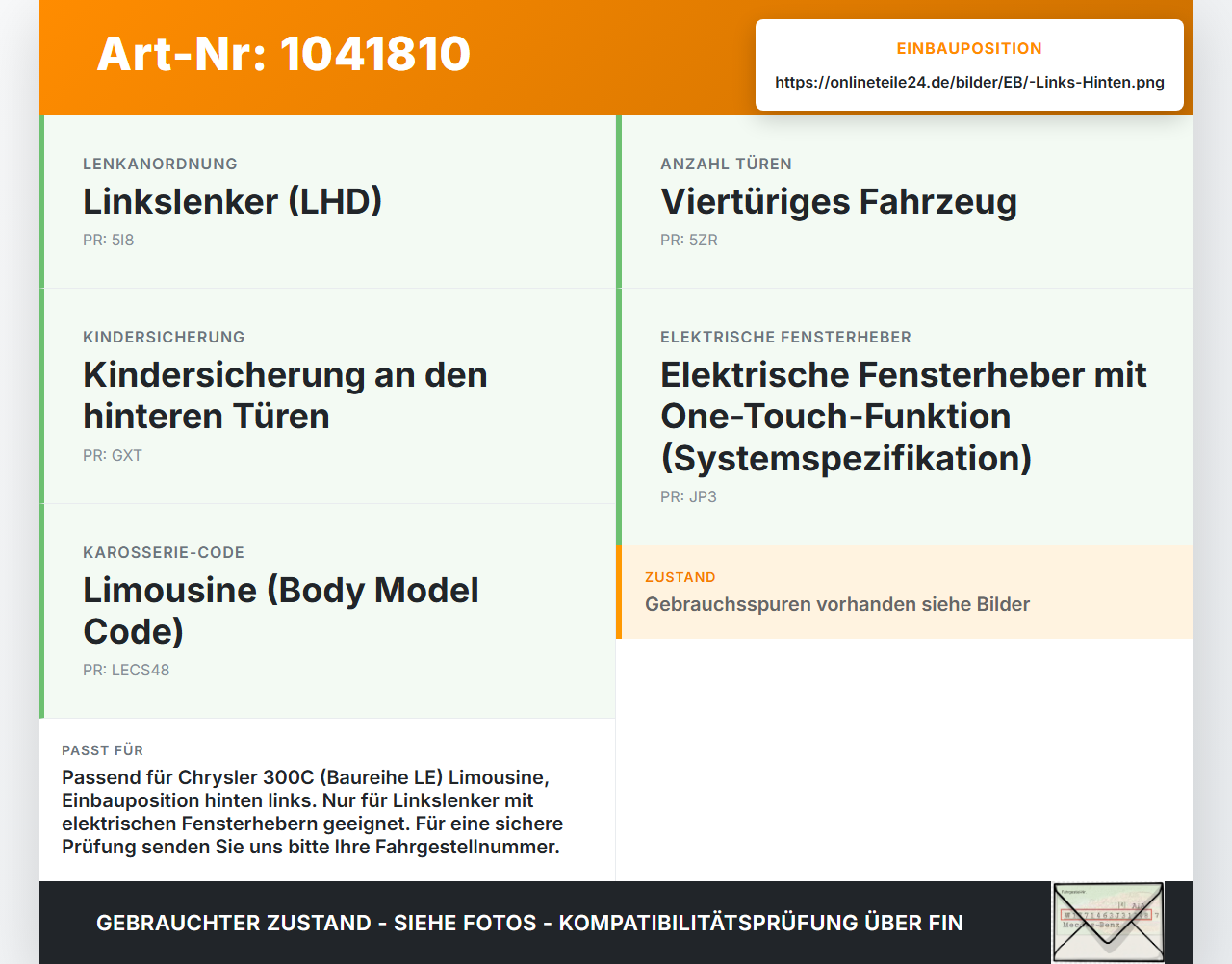The width and height of the screenshot is (1232, 964).
Task: Click the KINDERSICHERUNG label
Action: click(164, 337)
